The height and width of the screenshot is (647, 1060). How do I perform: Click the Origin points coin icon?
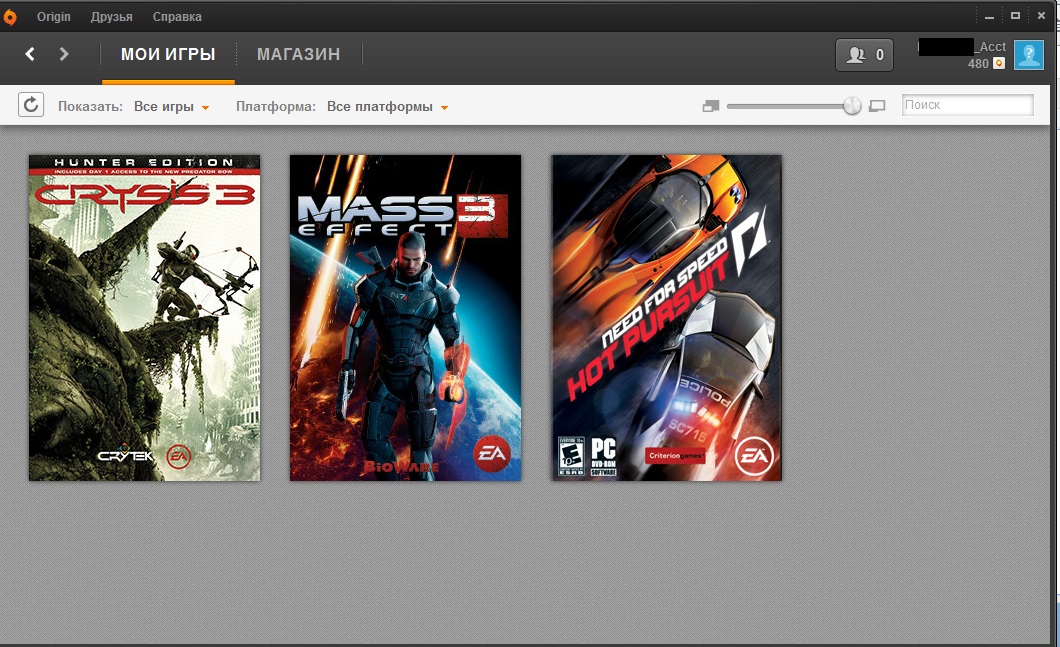998,64
